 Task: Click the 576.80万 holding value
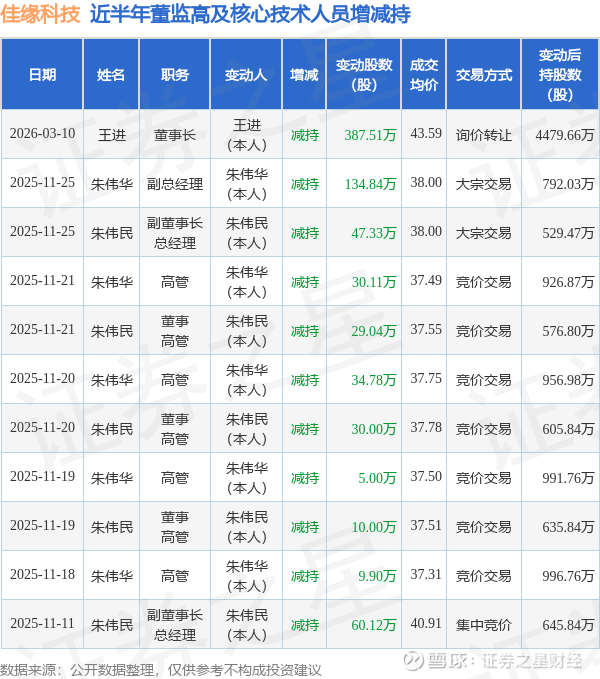tap(568, 331)
